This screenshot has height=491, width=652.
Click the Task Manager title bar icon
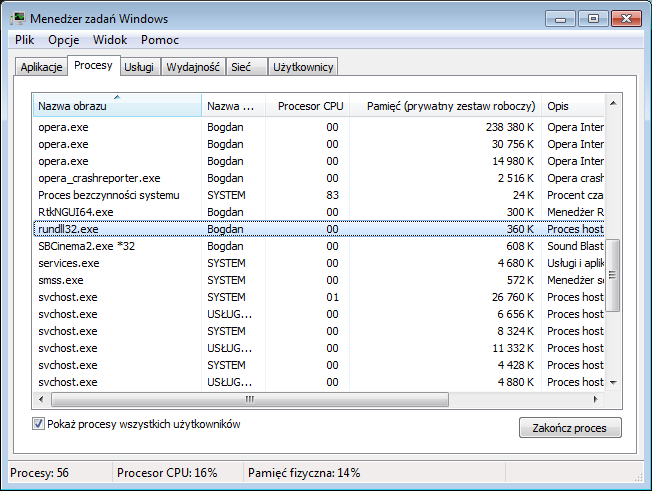[x=18, y=19]
